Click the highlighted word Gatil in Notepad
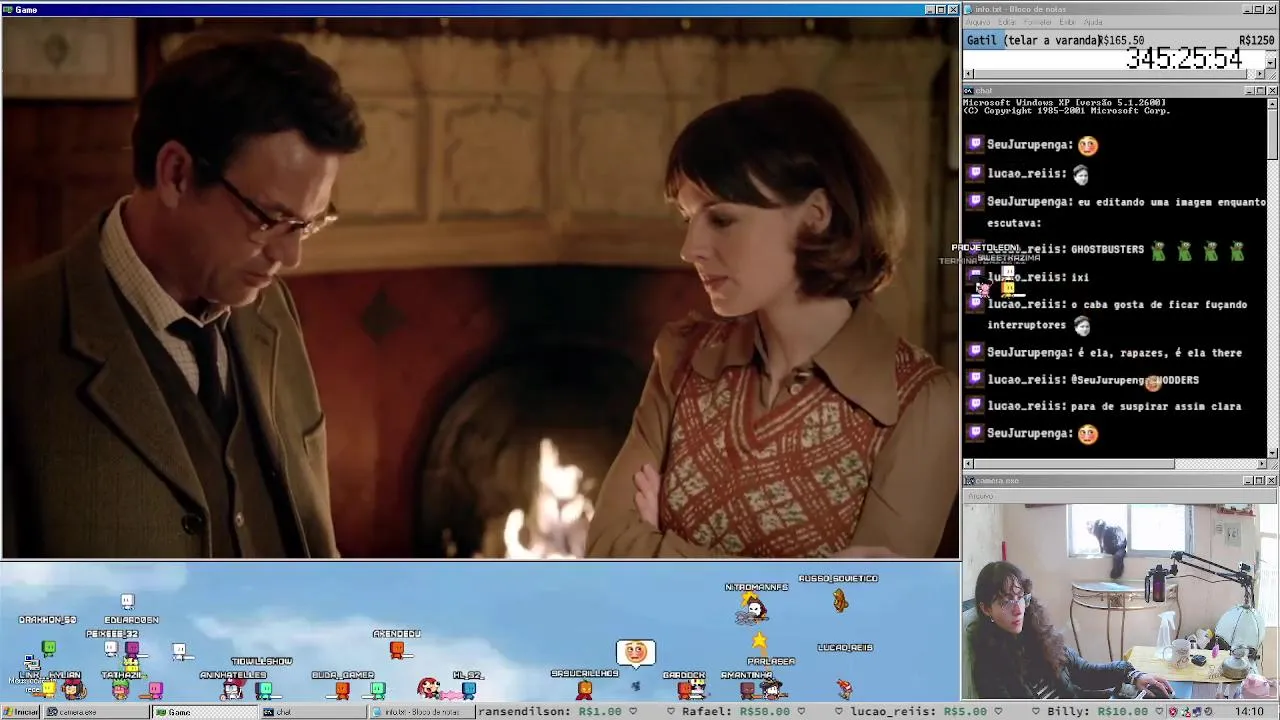Viewport: 1280px width, 720px height. (982, 40)
